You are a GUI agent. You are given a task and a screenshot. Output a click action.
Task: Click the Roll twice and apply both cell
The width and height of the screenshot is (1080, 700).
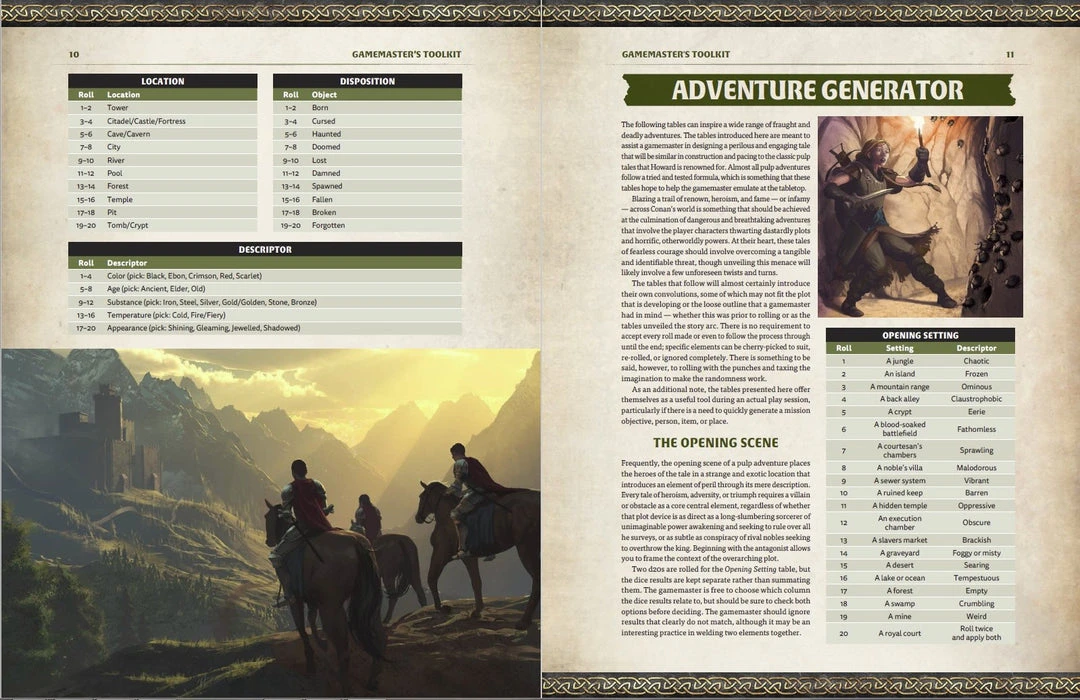click(x=976, y=633)
